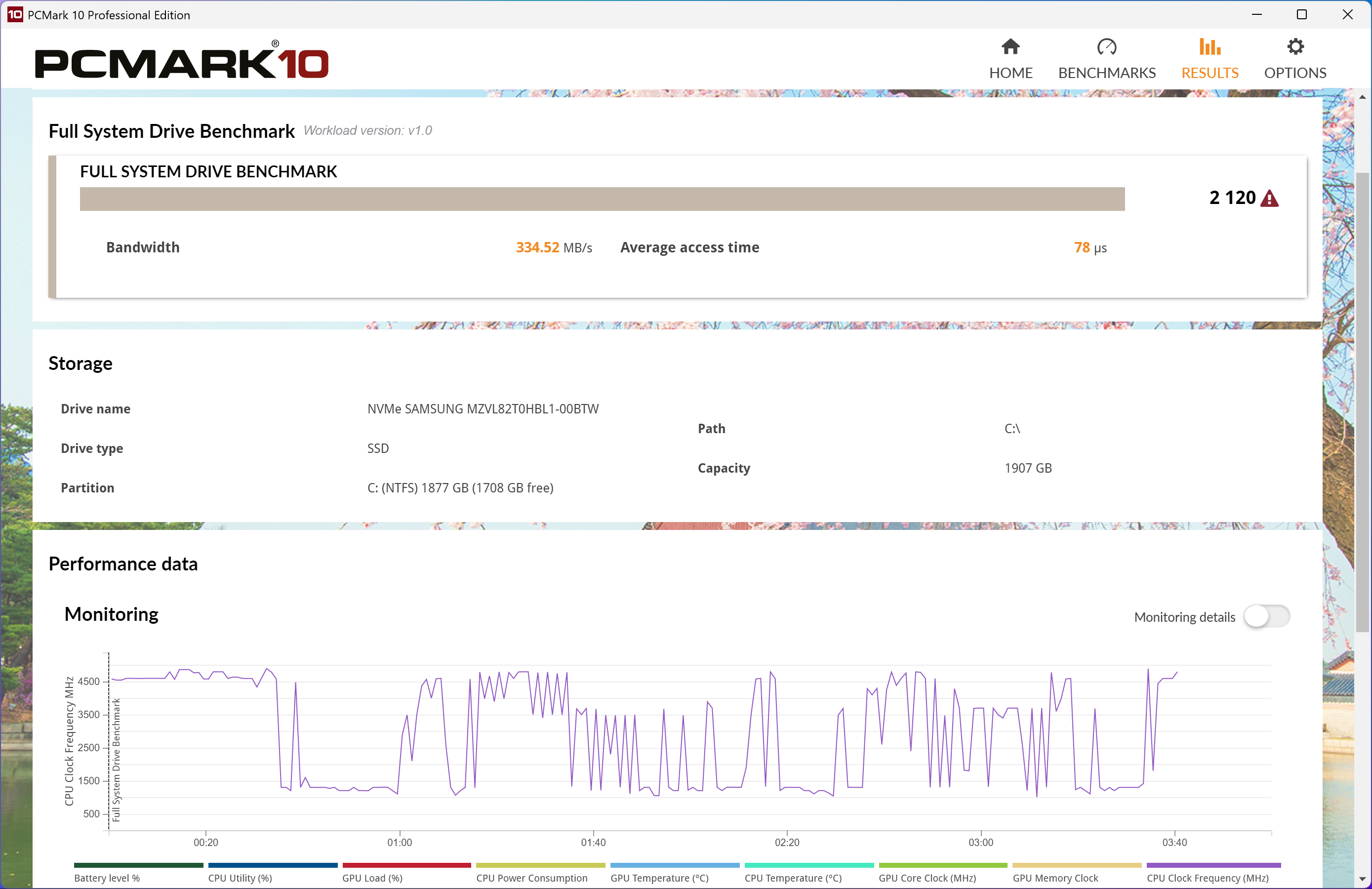Click the vertical scrollbar thumb
This screenshot has width=1372, height=889.
pyautogui.click(x=1363, y=402)
